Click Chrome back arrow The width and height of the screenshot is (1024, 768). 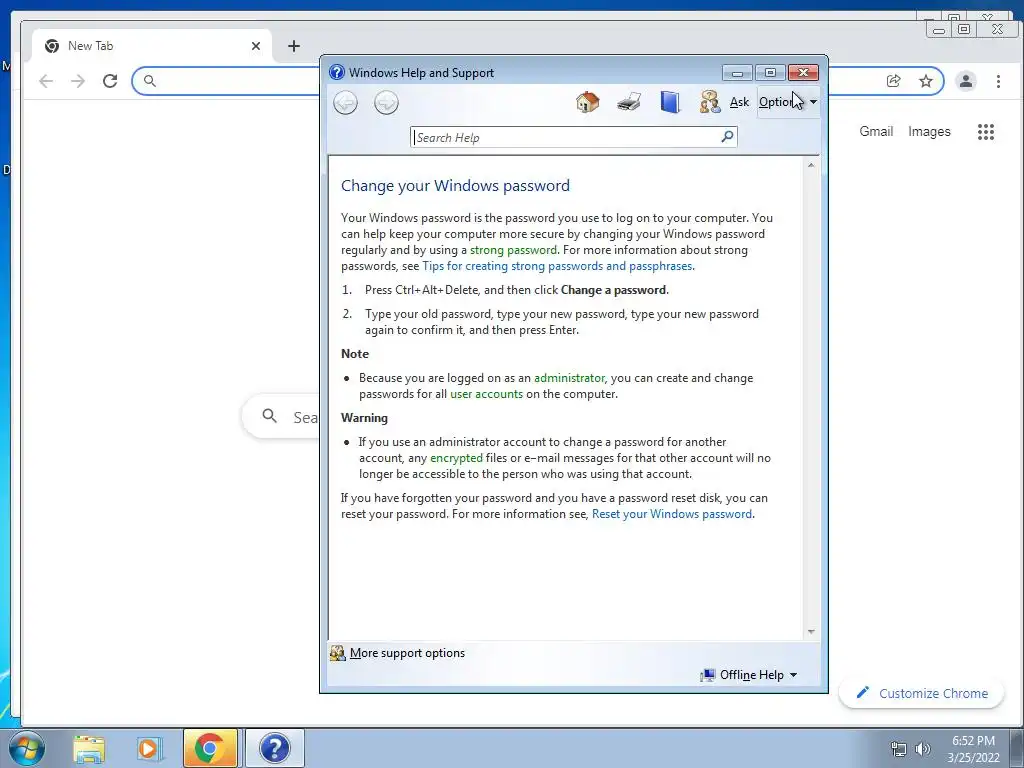(46, 81)
